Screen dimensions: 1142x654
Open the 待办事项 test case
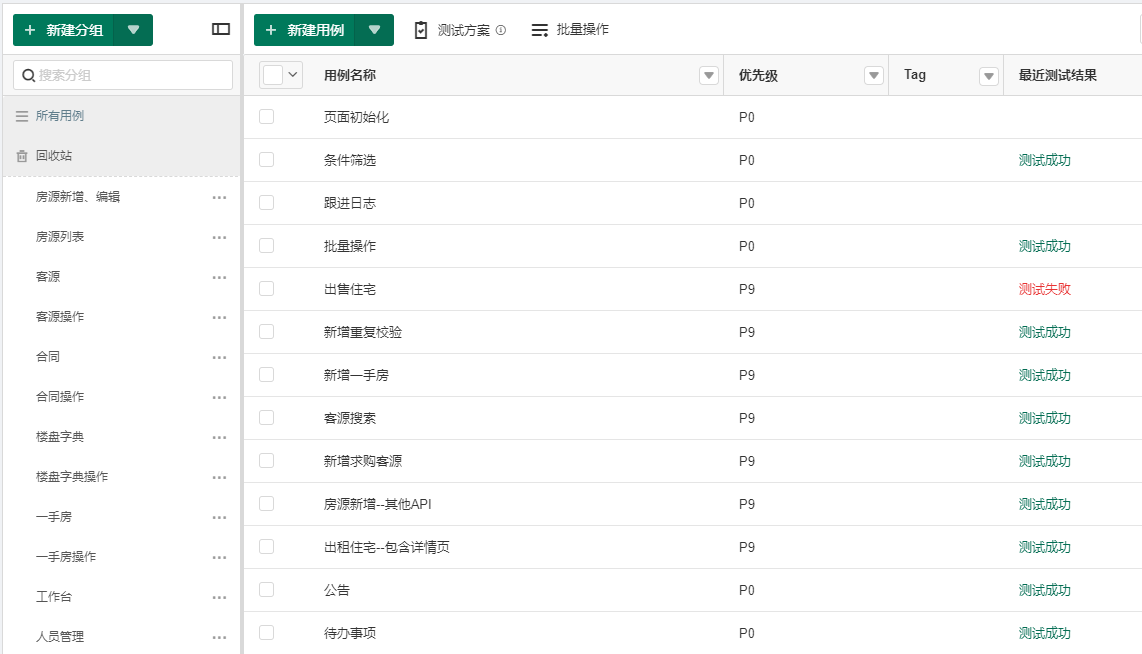(350, 633)
